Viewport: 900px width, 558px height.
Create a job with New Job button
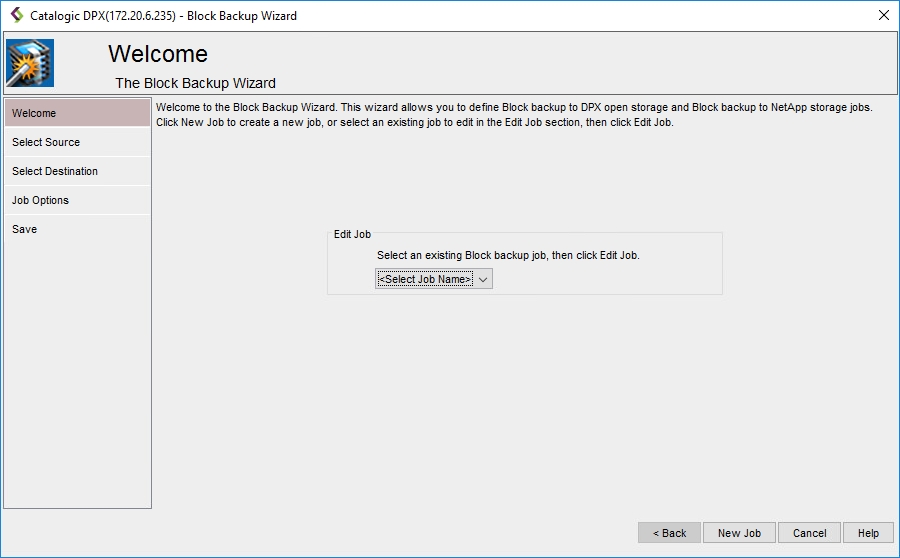[739, 533]
